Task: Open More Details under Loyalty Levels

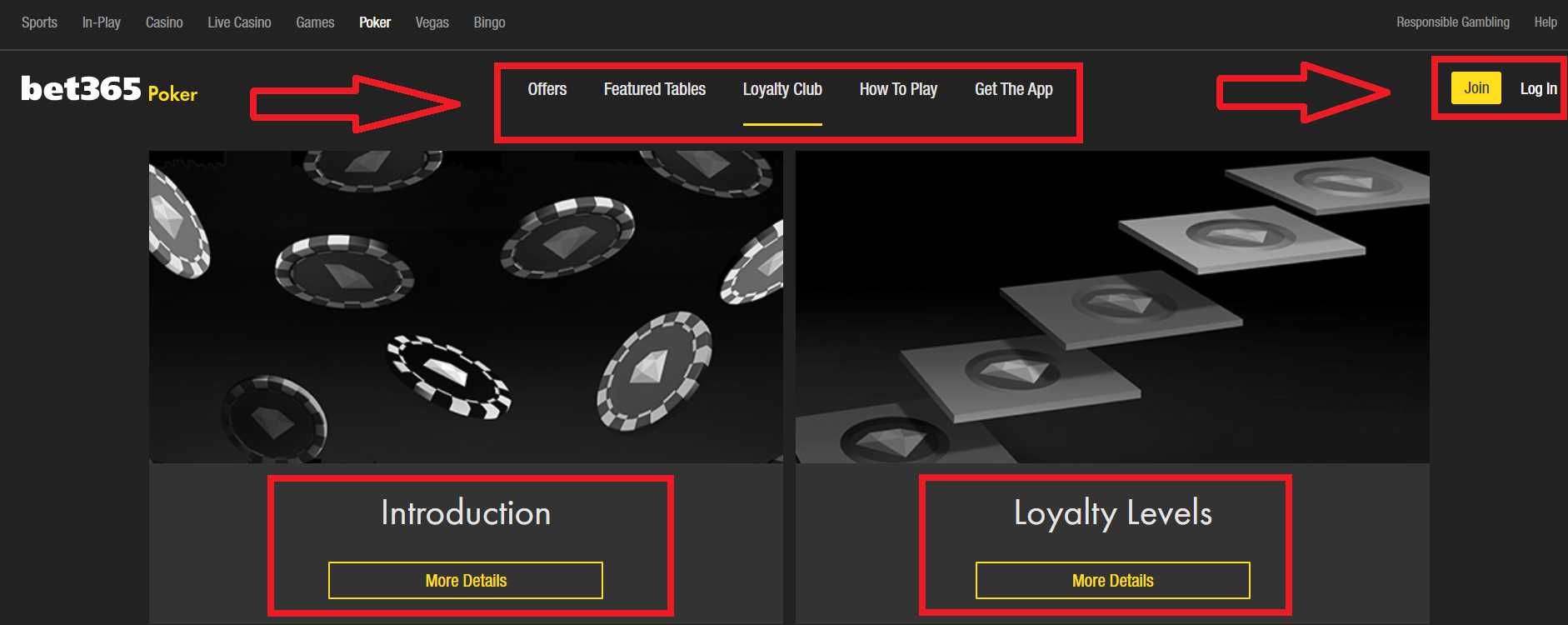Action: [x=1112, y=580]
